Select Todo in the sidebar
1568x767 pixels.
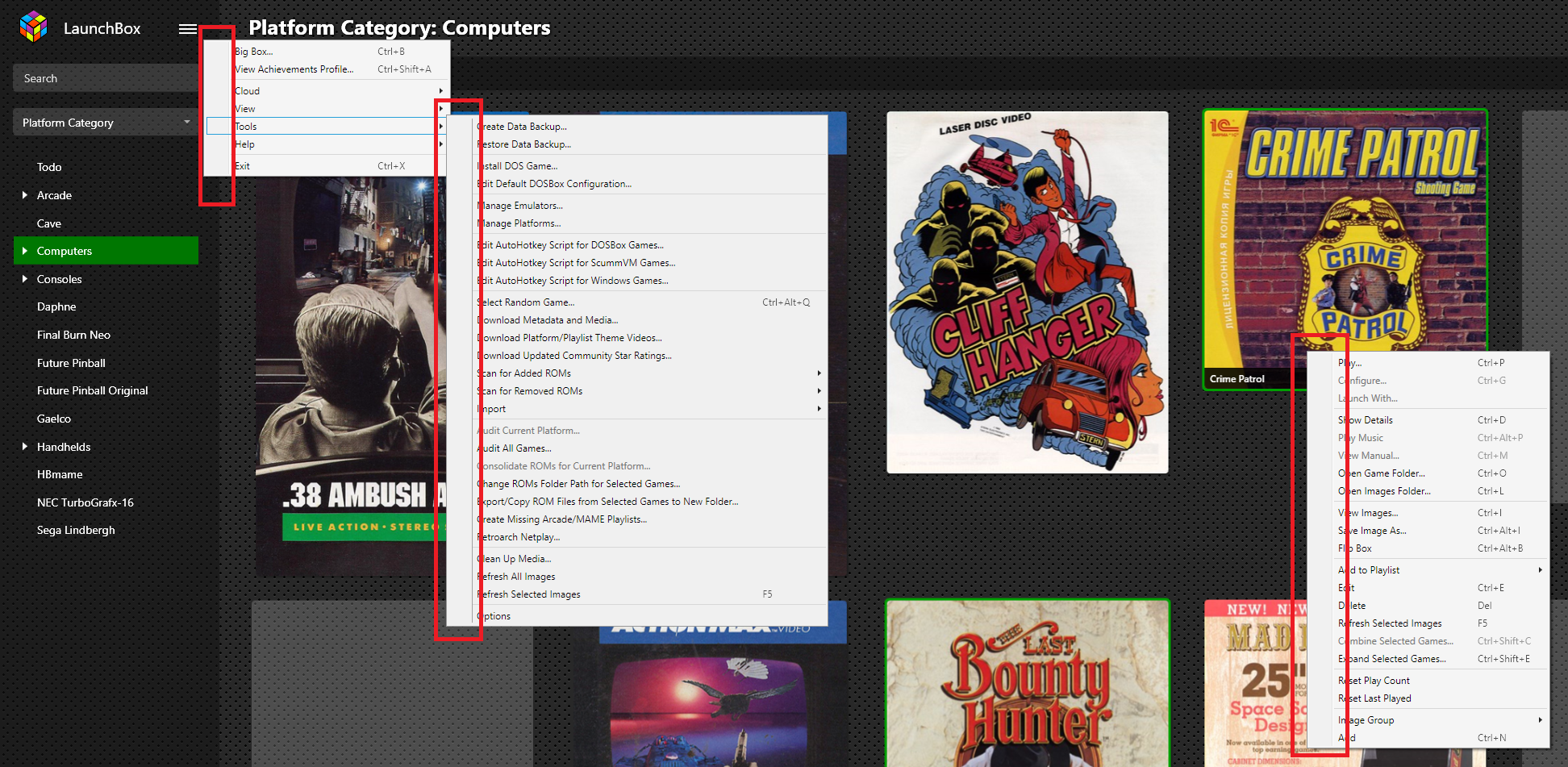point(49,167)
